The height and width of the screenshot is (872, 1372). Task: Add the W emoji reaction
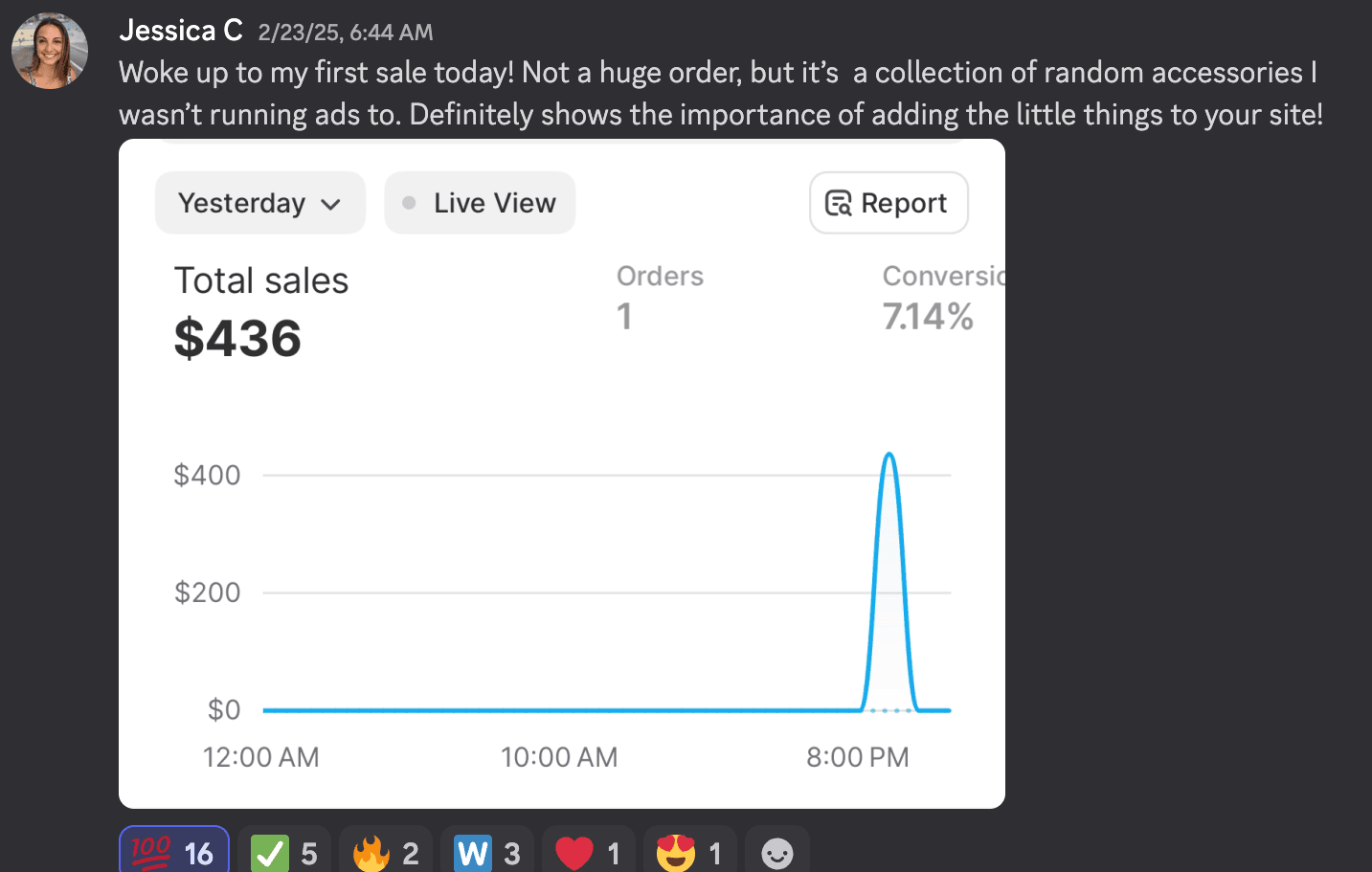click(487, 851)
